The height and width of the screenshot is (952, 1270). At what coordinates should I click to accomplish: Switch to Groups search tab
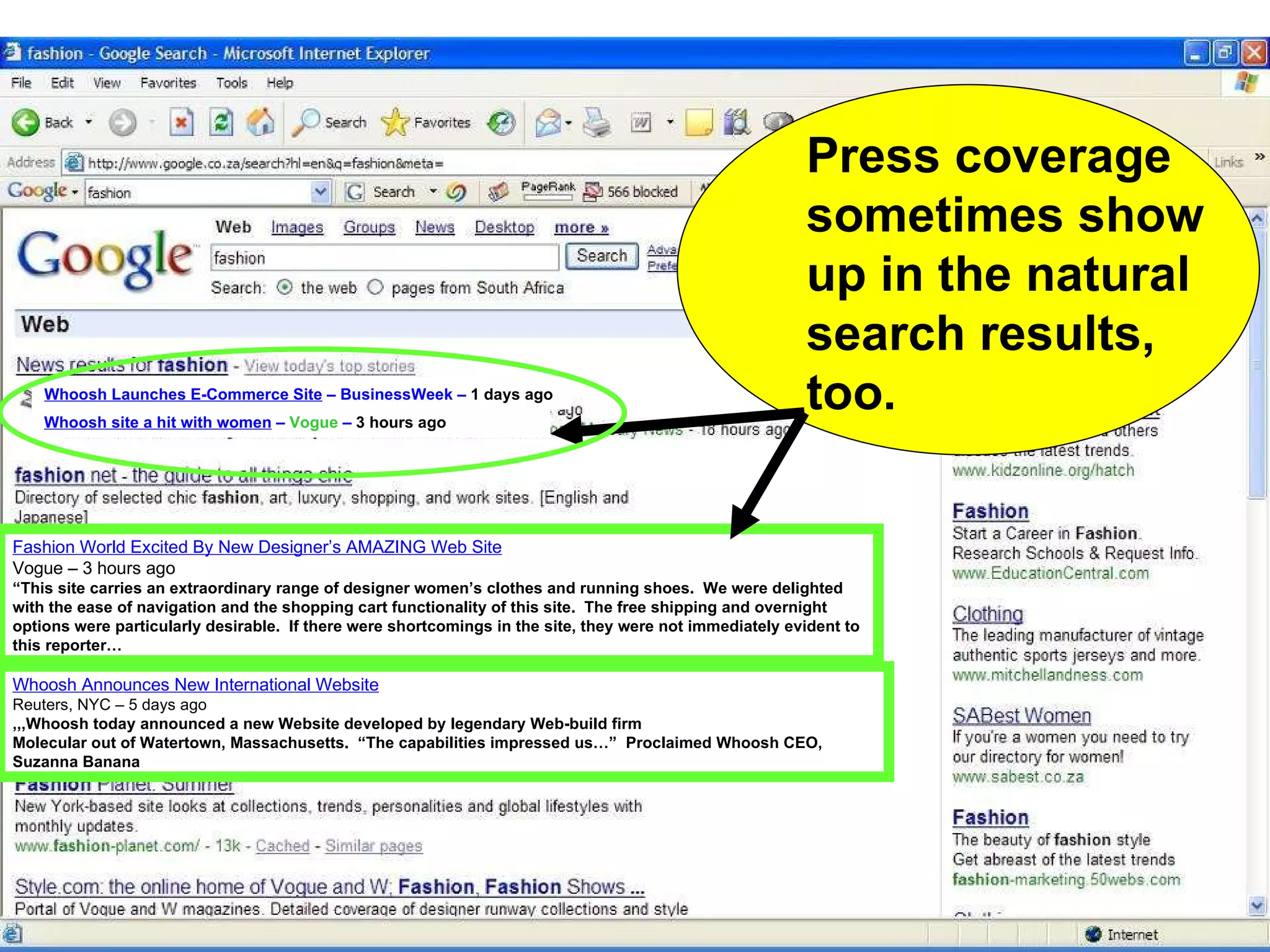[x=370, y=227]
